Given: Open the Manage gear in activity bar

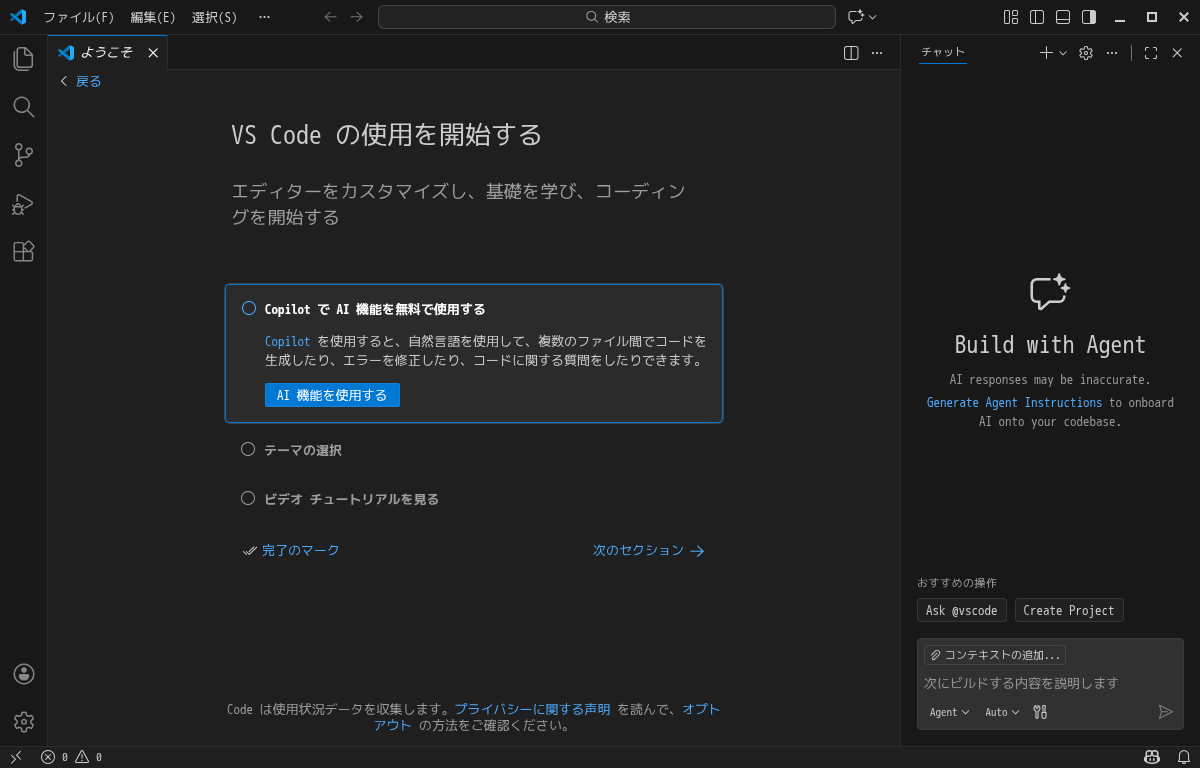Looking at the screenshot, I should tap(24, 721).
